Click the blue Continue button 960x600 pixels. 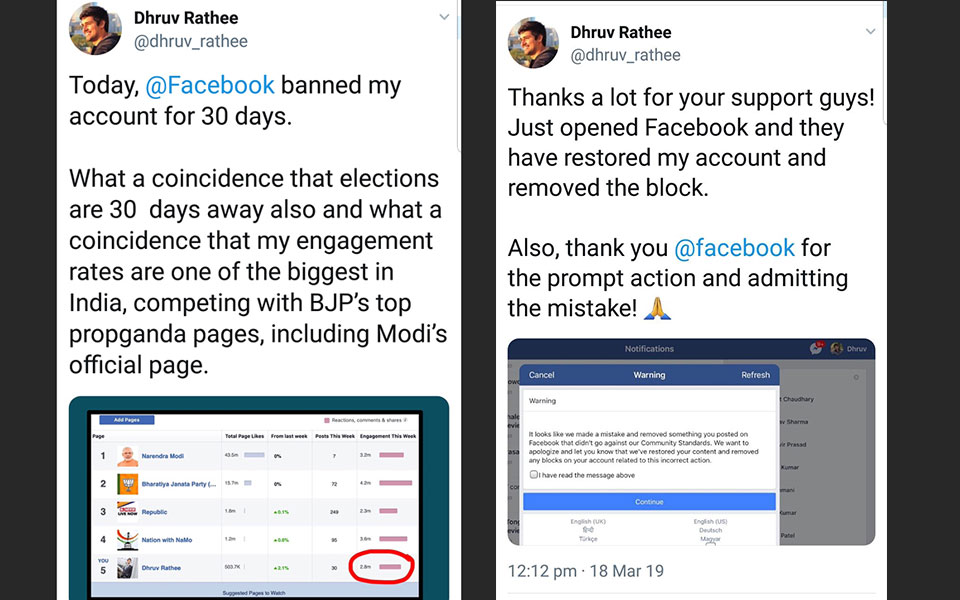(649, 502)
